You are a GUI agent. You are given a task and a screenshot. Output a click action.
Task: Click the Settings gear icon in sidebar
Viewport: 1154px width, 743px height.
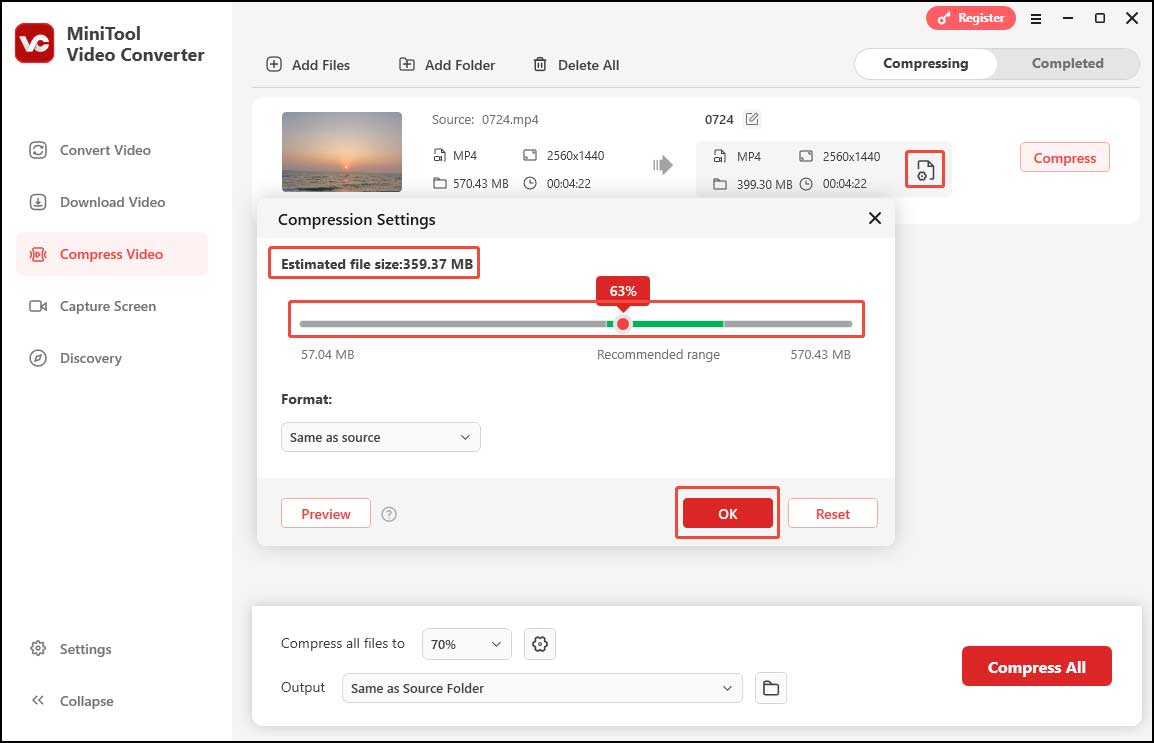click(38, 648)
